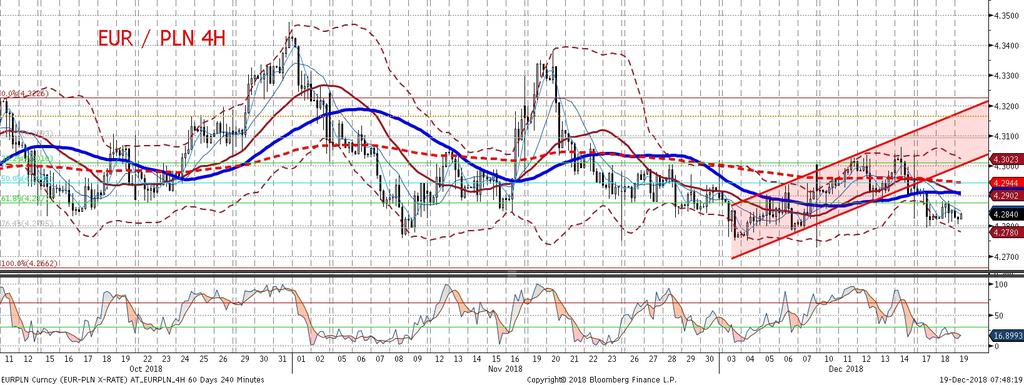This screenshot has height=385, width=1024.
Task: Click the 'Dec 2018' month label
Action: click(847, 369)
